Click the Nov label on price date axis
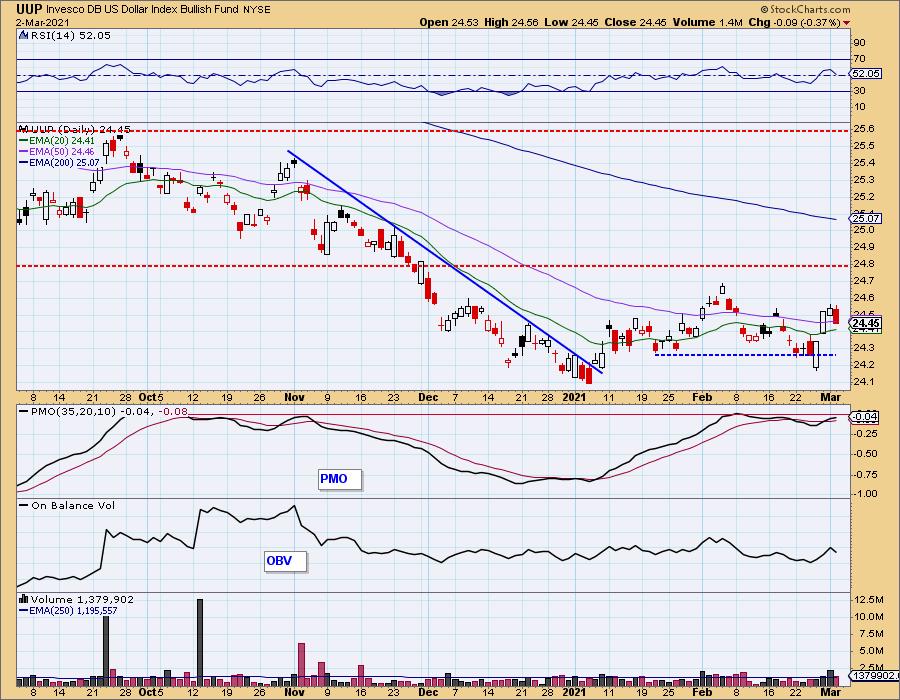Viewport: 900px width, 700px height. (294, 397)
